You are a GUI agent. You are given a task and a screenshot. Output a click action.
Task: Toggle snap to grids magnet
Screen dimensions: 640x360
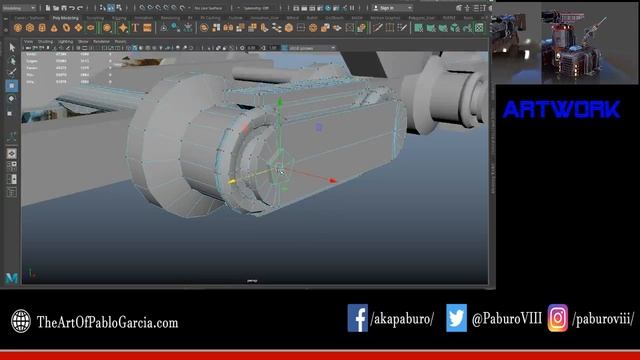[x=142, y=8]
